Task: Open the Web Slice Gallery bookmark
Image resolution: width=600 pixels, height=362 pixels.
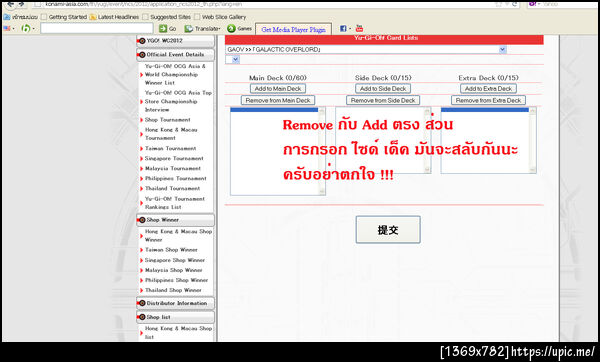Action: (220, 17)
